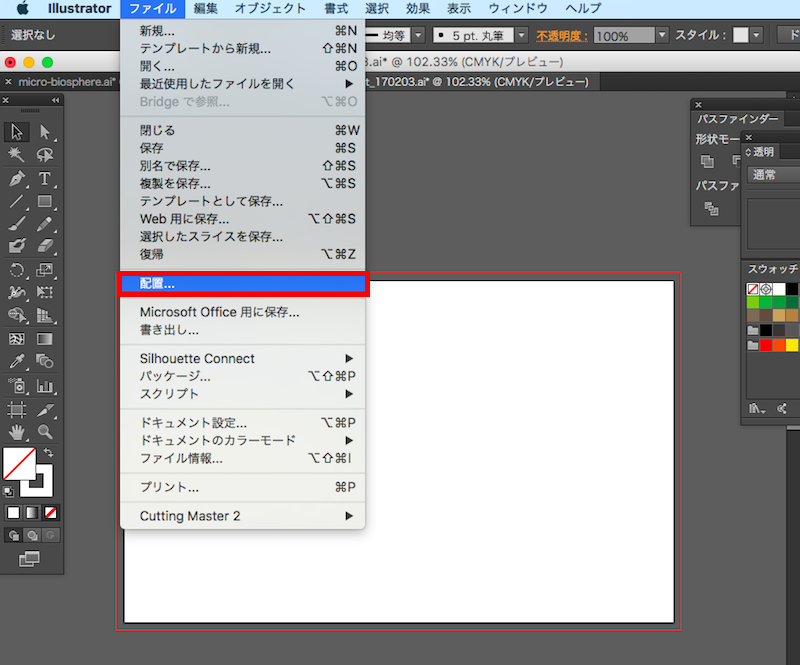Expand 最近使用したファイルを開く submenu
Viewport: 800px width, 665px height.
[x=243, y=84]
